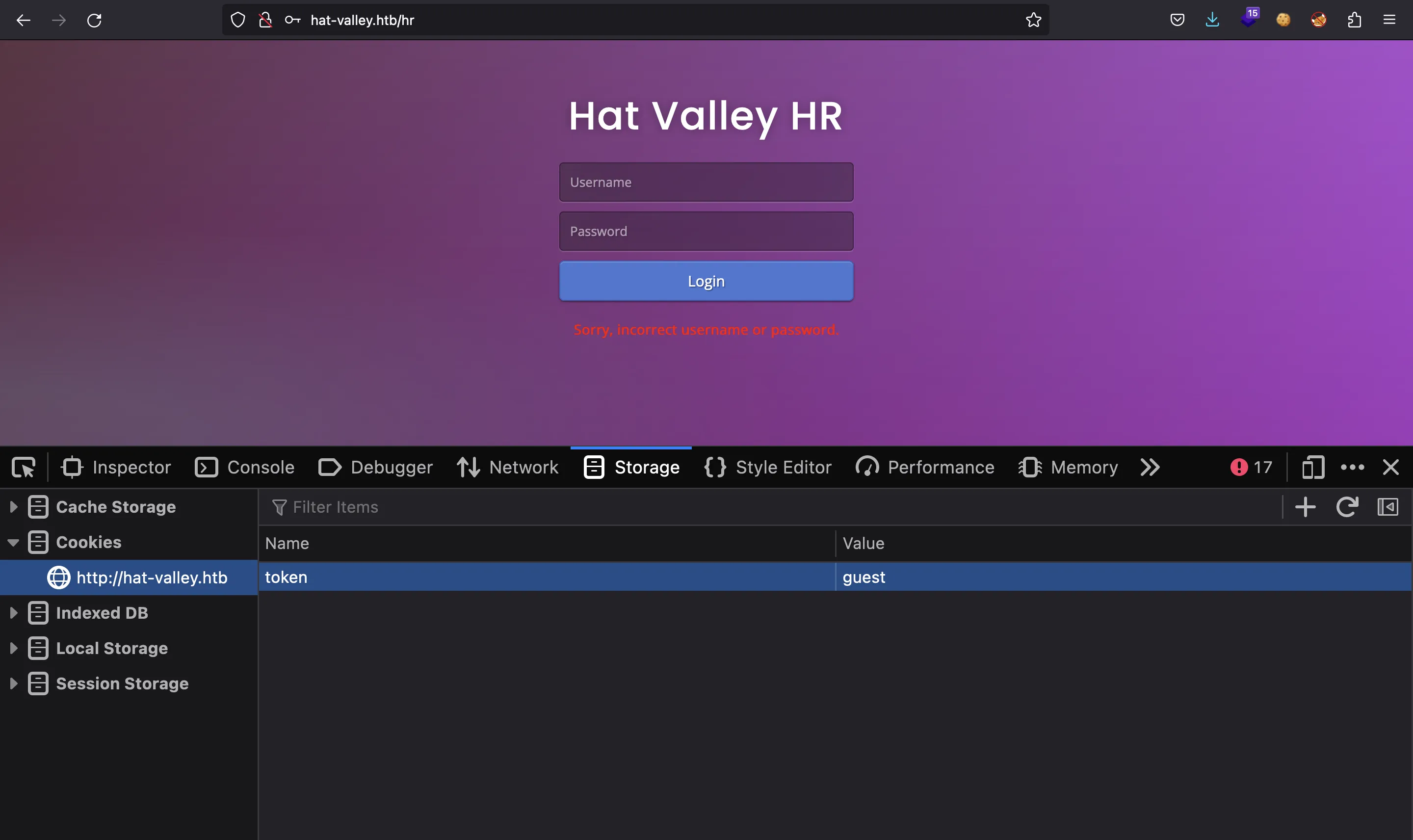The image size is (1413, 840).
Task: Click the more tools overflow menu
Action: (x=1150, y=466)
